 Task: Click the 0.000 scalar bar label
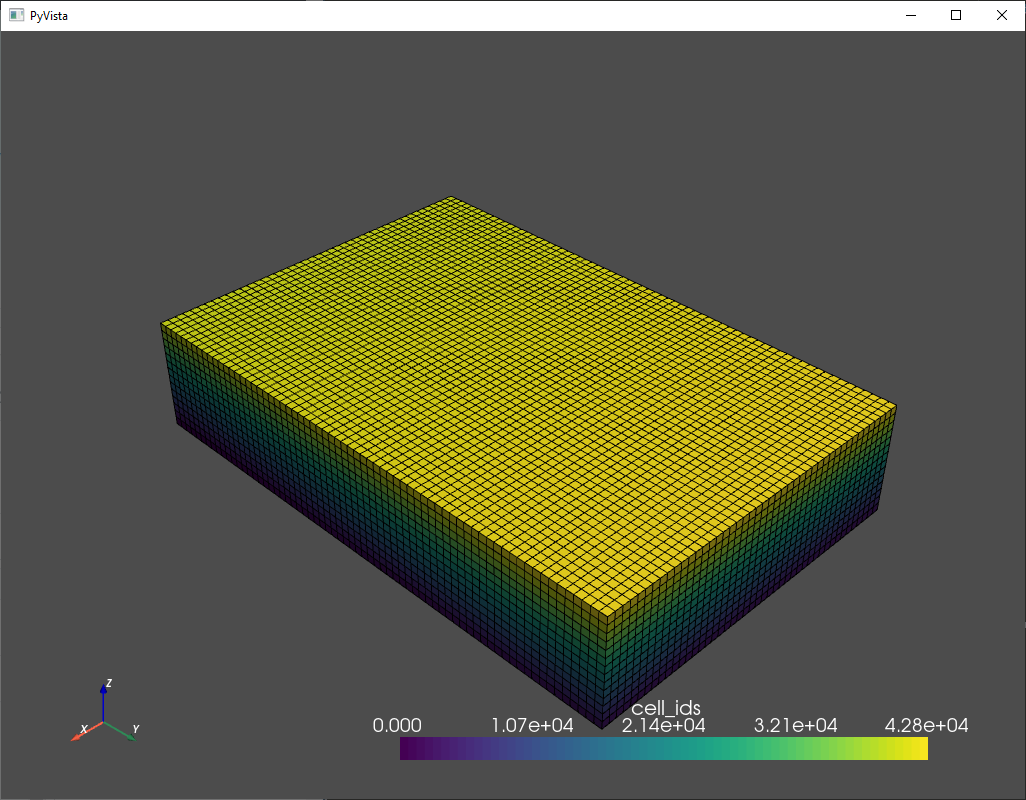pos(397,725)
